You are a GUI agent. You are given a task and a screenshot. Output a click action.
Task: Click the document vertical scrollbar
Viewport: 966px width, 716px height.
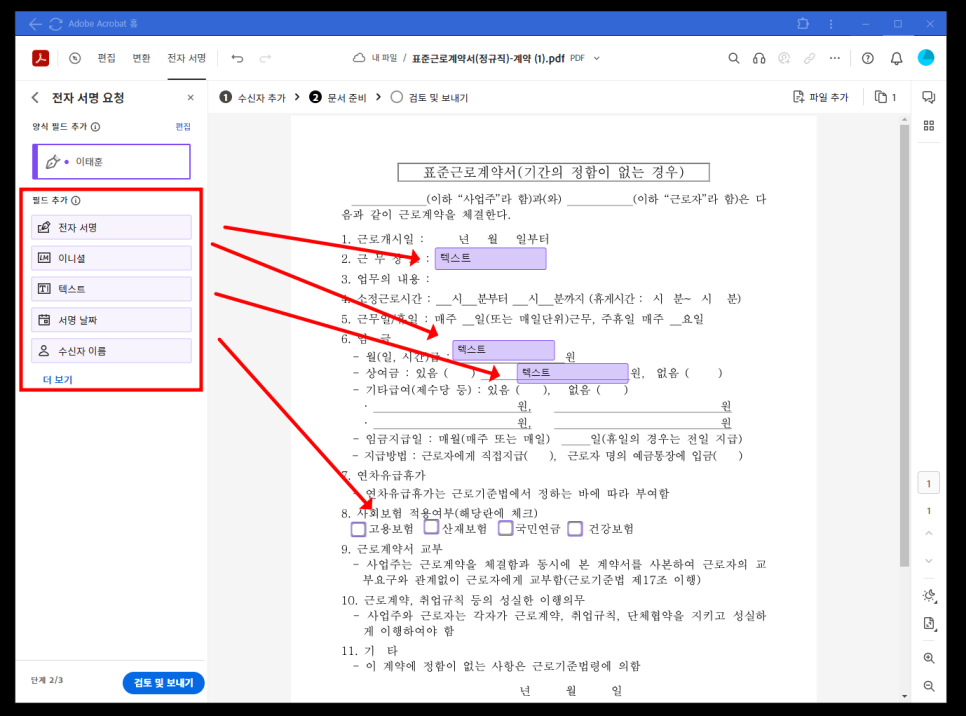tap(904, 345)
